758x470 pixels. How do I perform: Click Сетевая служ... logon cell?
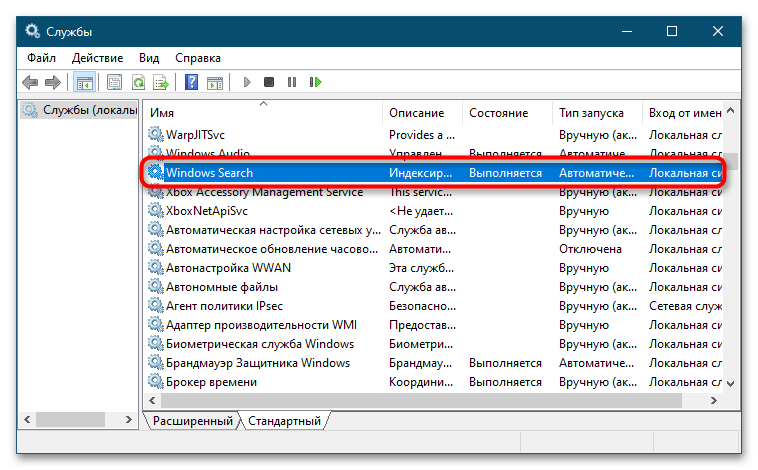click(x=685, y=306)
